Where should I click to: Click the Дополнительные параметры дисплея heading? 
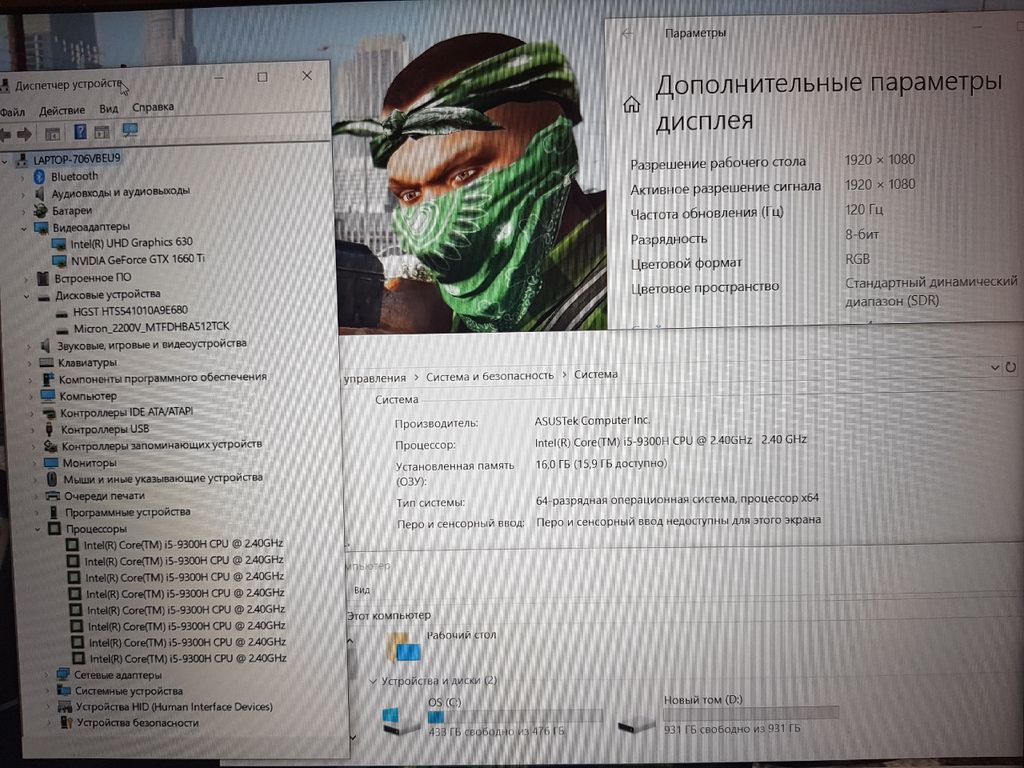point(828,102)
